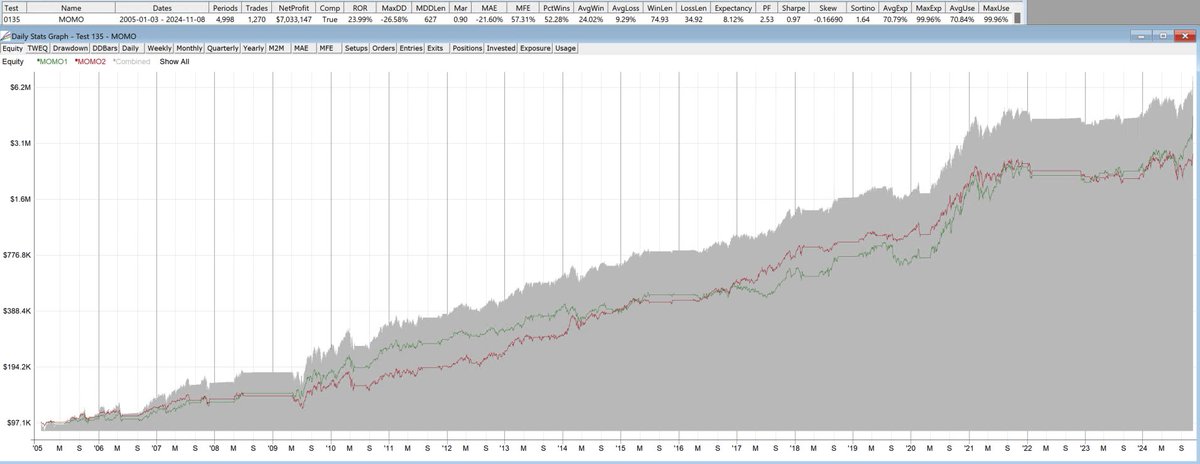This screenshot has height=464, width=1200.
Task: Open the Drawdown tab
Action: (x=71, y=47)
